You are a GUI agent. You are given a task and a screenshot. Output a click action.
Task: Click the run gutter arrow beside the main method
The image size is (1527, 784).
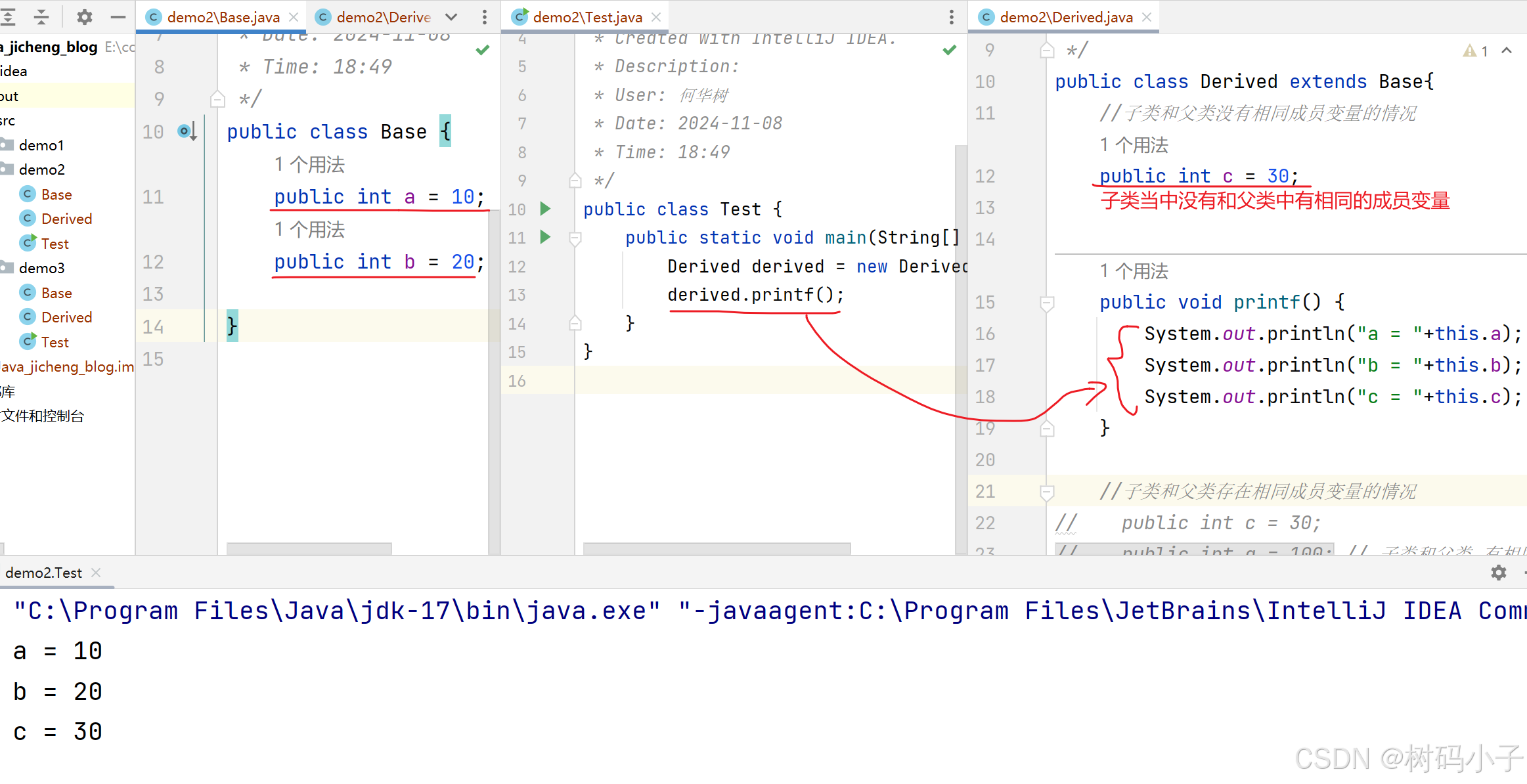(545, 237)
